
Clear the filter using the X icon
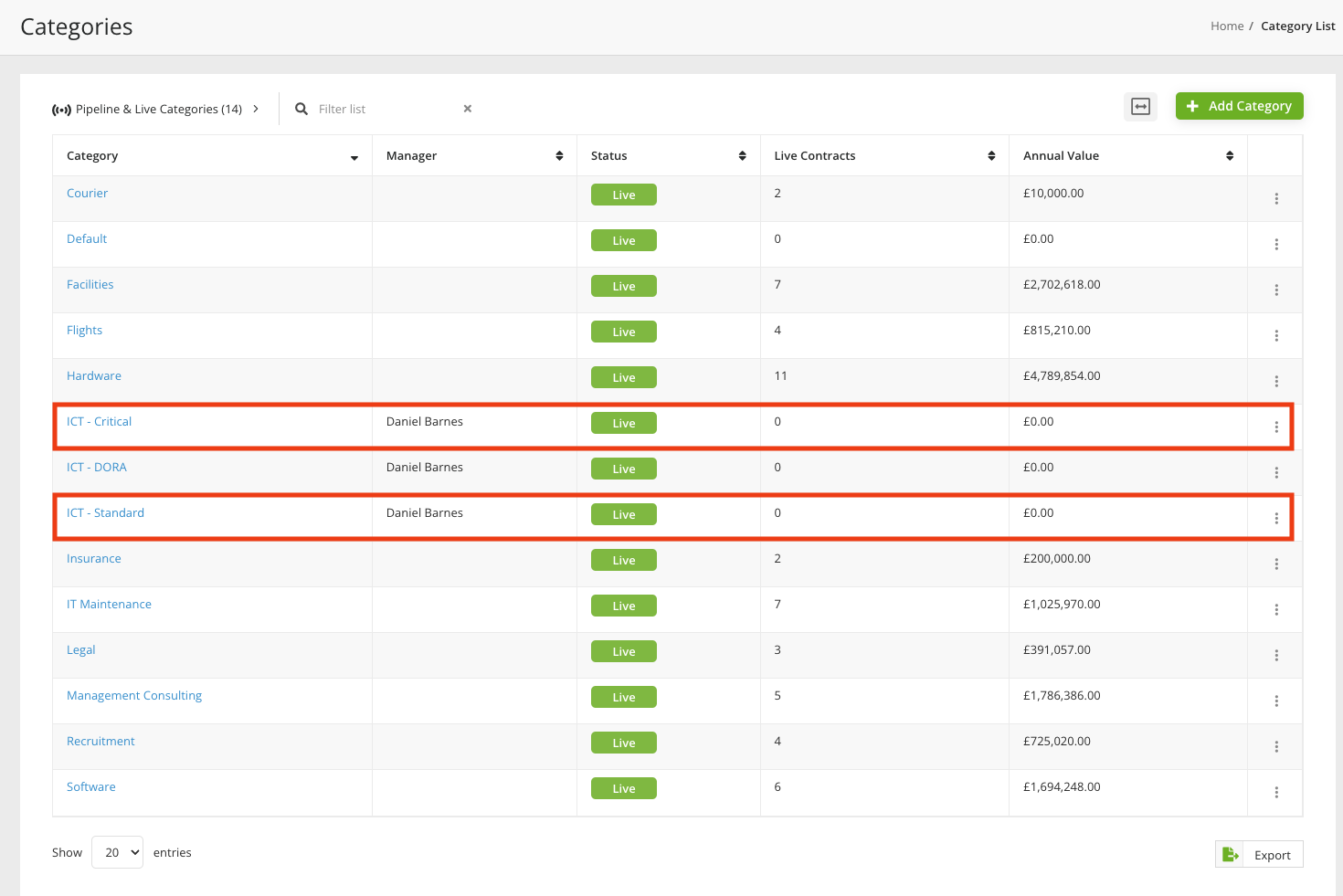point(467,109)
